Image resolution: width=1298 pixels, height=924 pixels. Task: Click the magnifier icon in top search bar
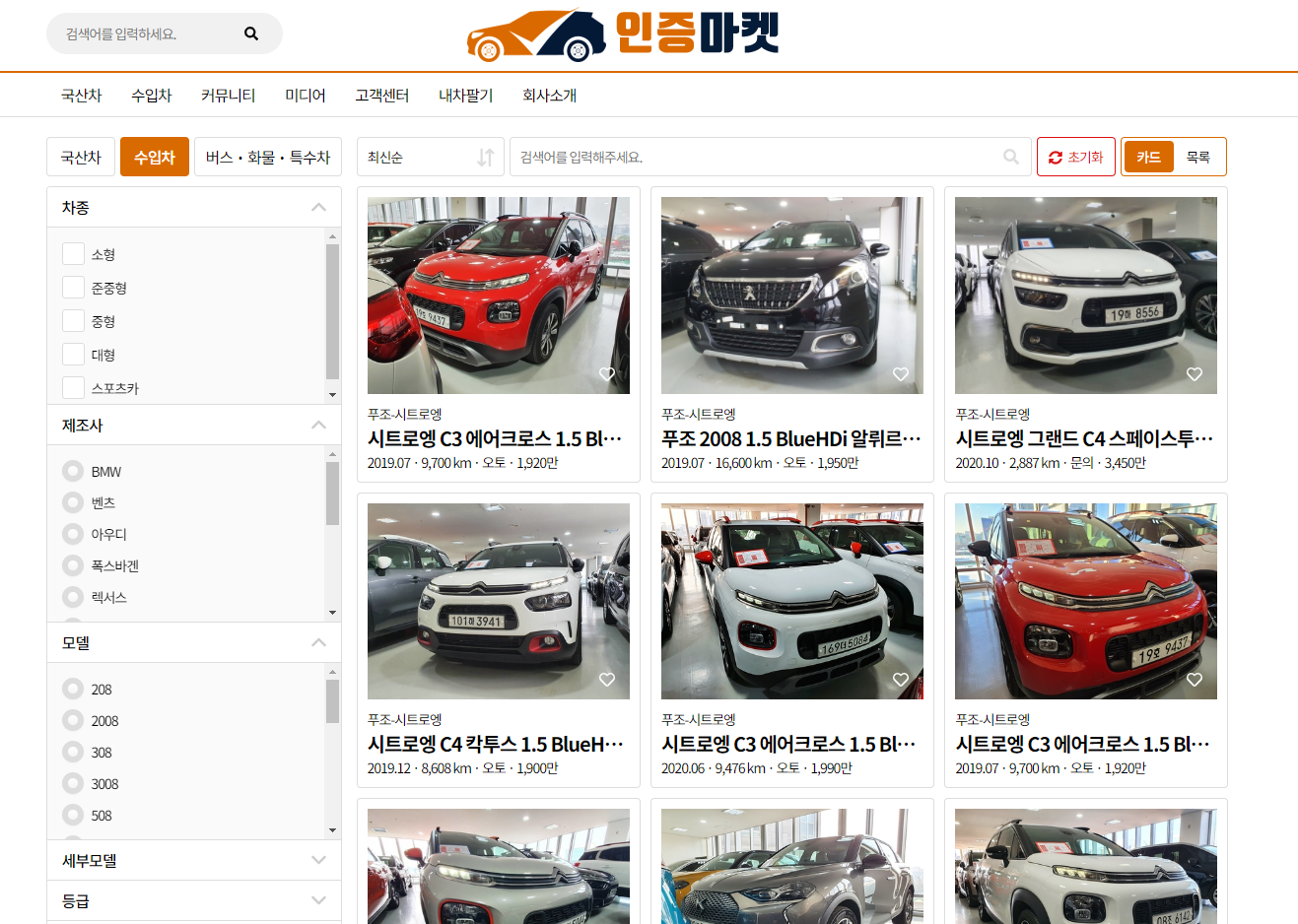251,33
